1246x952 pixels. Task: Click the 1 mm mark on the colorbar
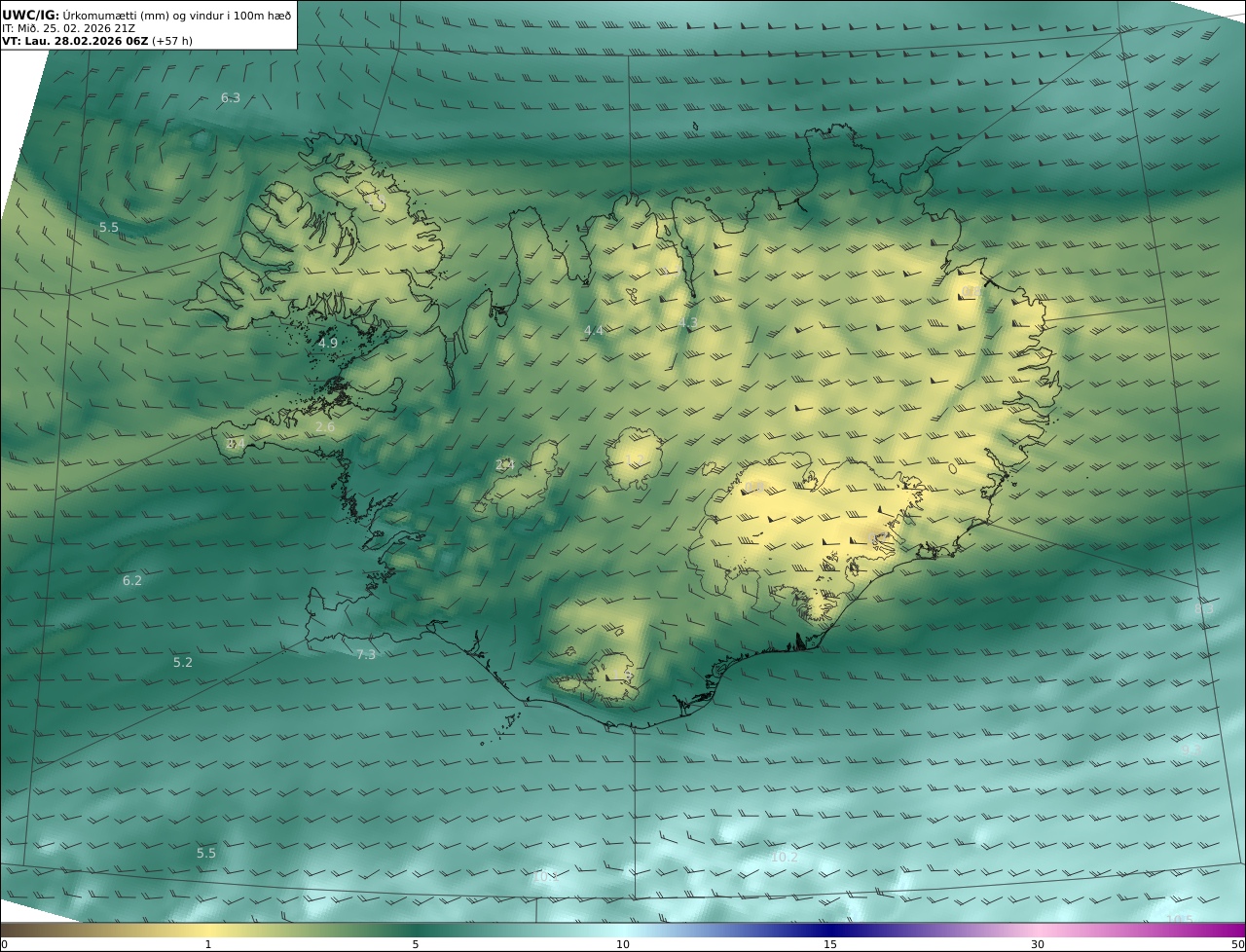(x=208, y=944)
